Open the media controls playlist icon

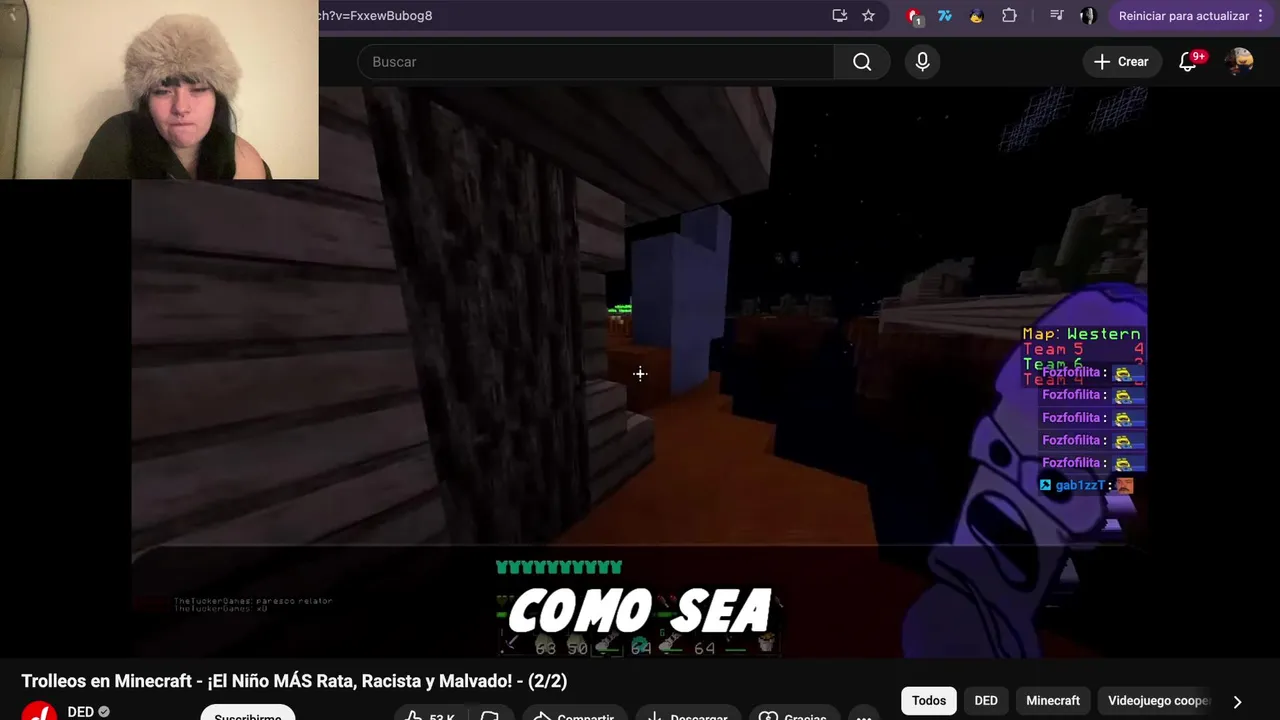click(x=1056, y=16)
